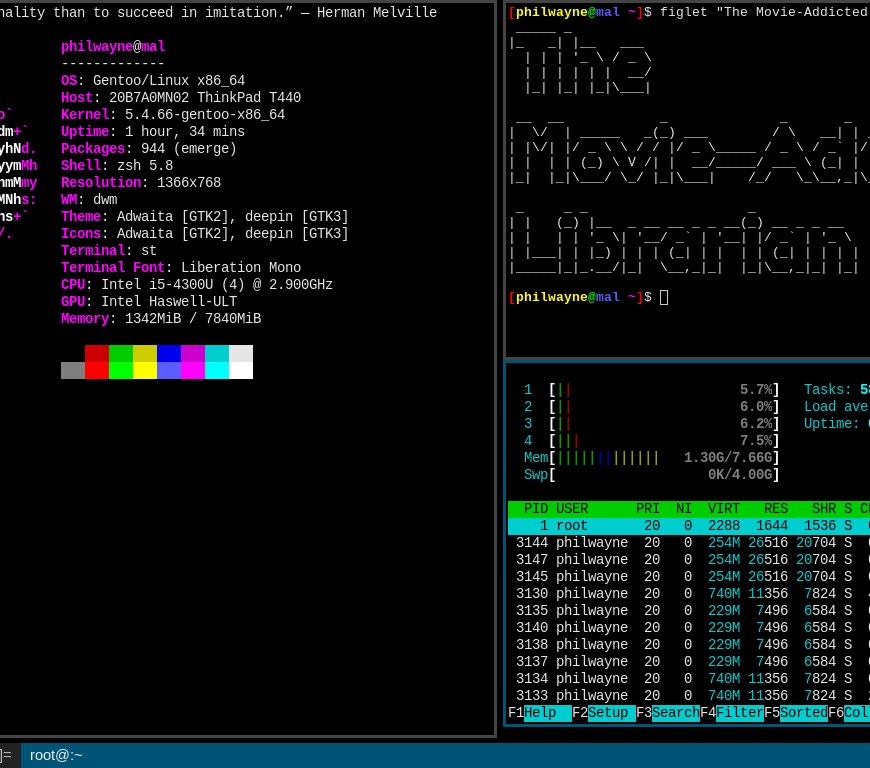Click the root@:~ window title in dwm bar
870x768 pixels.
56,755
